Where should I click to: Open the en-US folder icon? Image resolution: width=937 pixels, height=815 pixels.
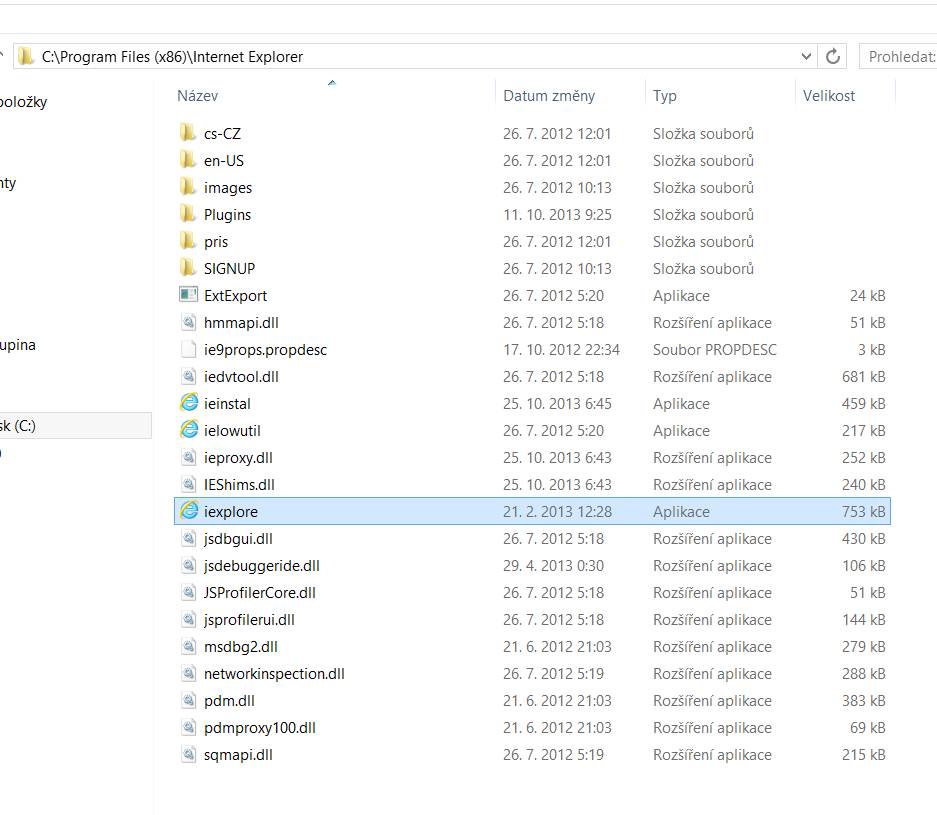click(188, 160)
